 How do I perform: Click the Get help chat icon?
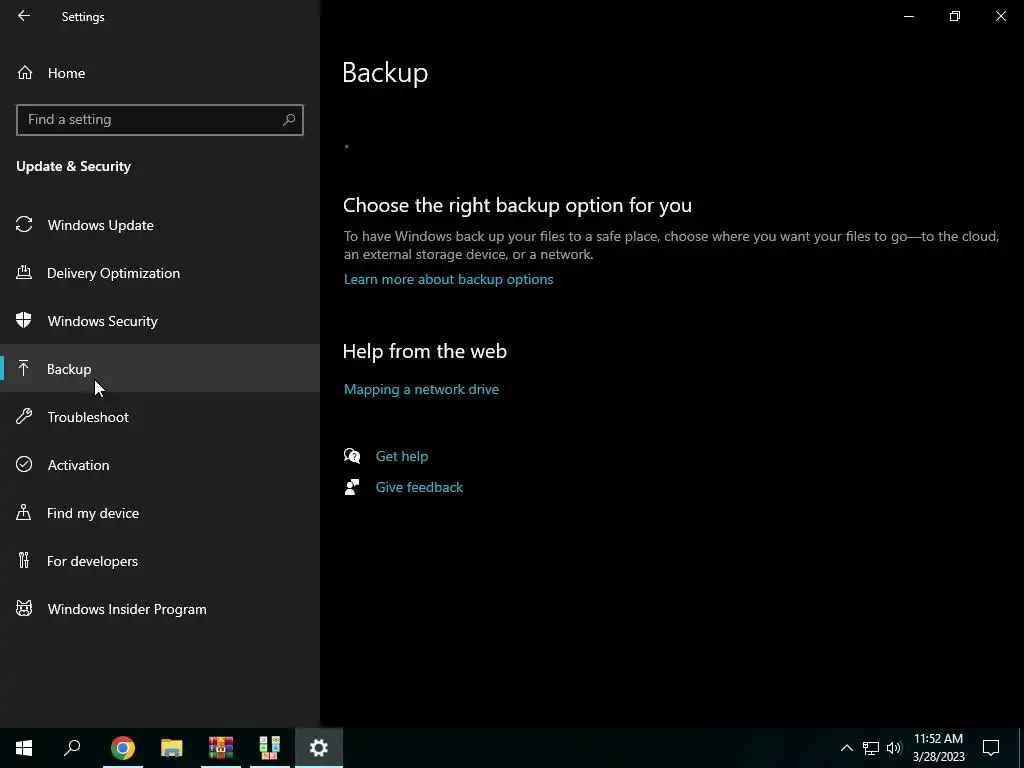[352, 456]
